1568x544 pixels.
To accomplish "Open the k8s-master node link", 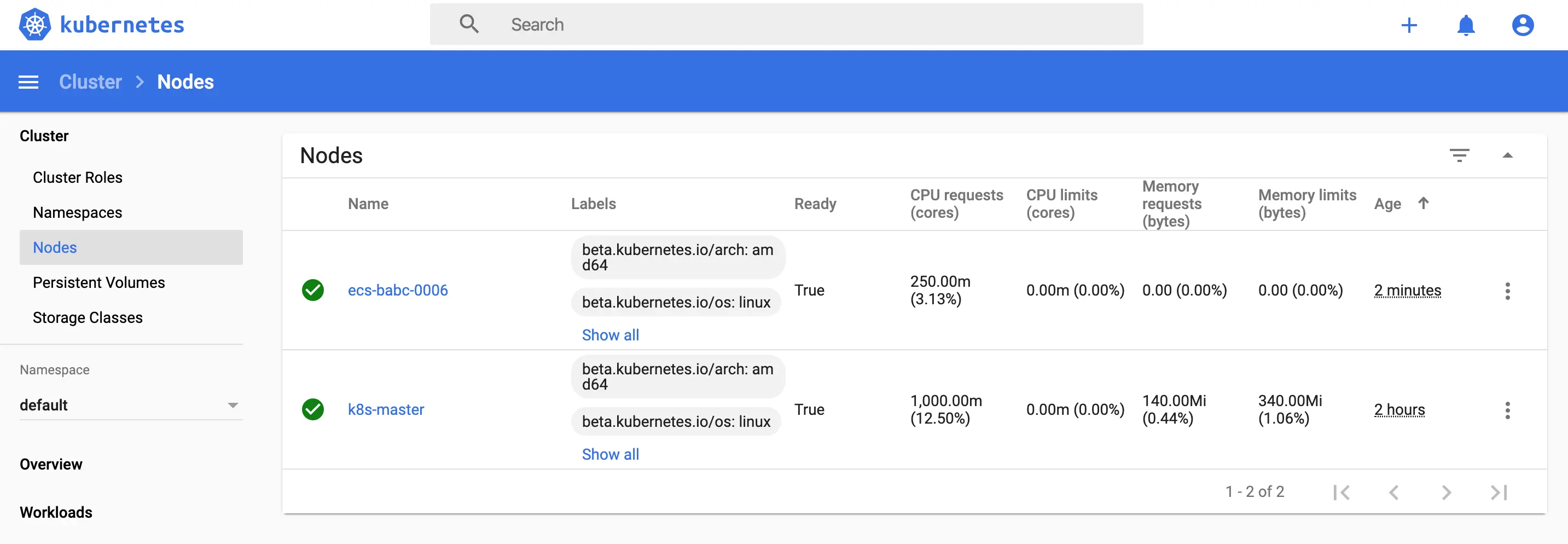I will (386, 409).
